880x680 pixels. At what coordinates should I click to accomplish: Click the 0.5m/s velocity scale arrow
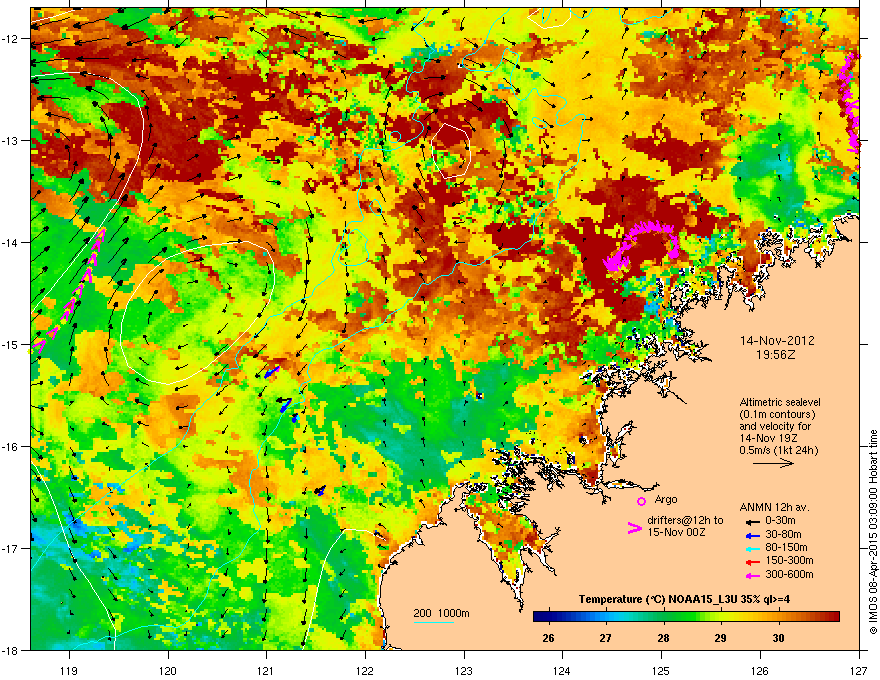773,463
